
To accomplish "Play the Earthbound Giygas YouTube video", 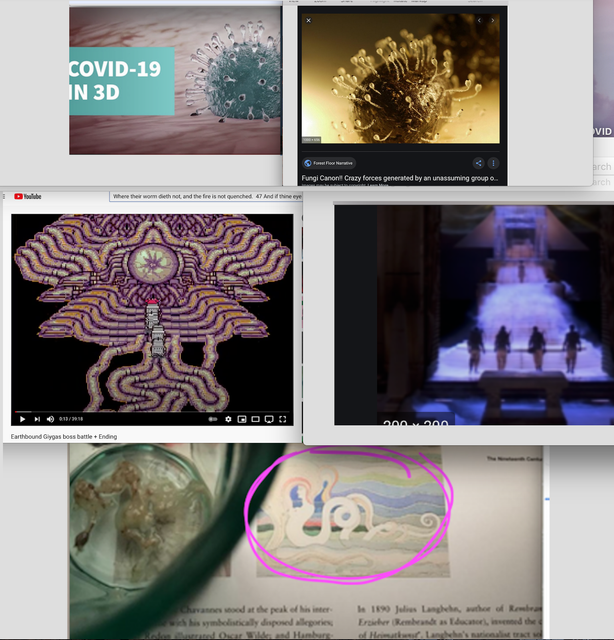I will coord(22,419).
